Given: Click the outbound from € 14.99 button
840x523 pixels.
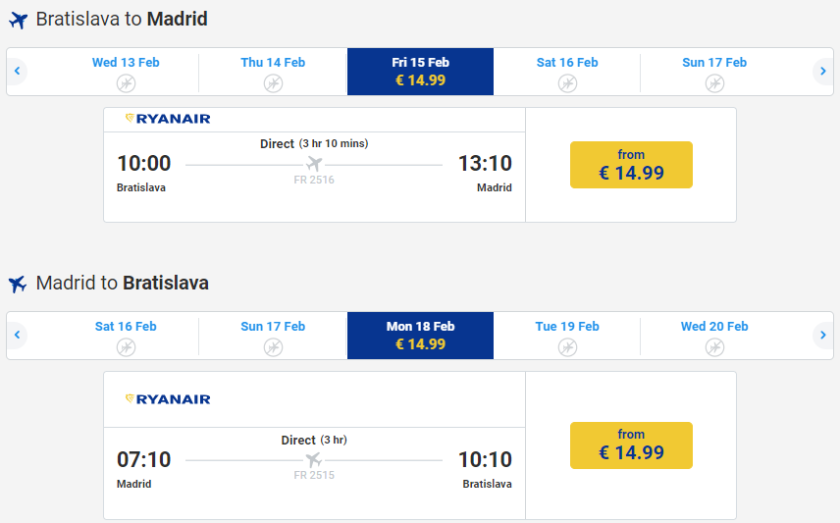Looking at the screenshot, I should [x=631, y=165].
